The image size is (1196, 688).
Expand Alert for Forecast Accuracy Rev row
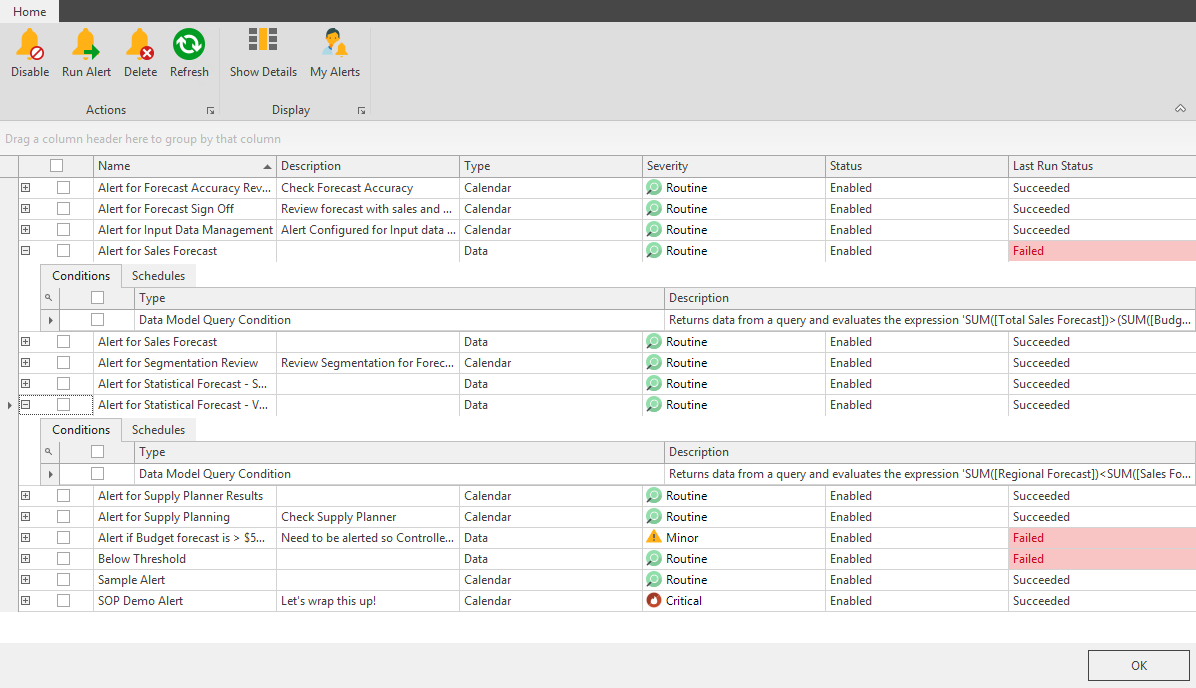pos(26,188)
